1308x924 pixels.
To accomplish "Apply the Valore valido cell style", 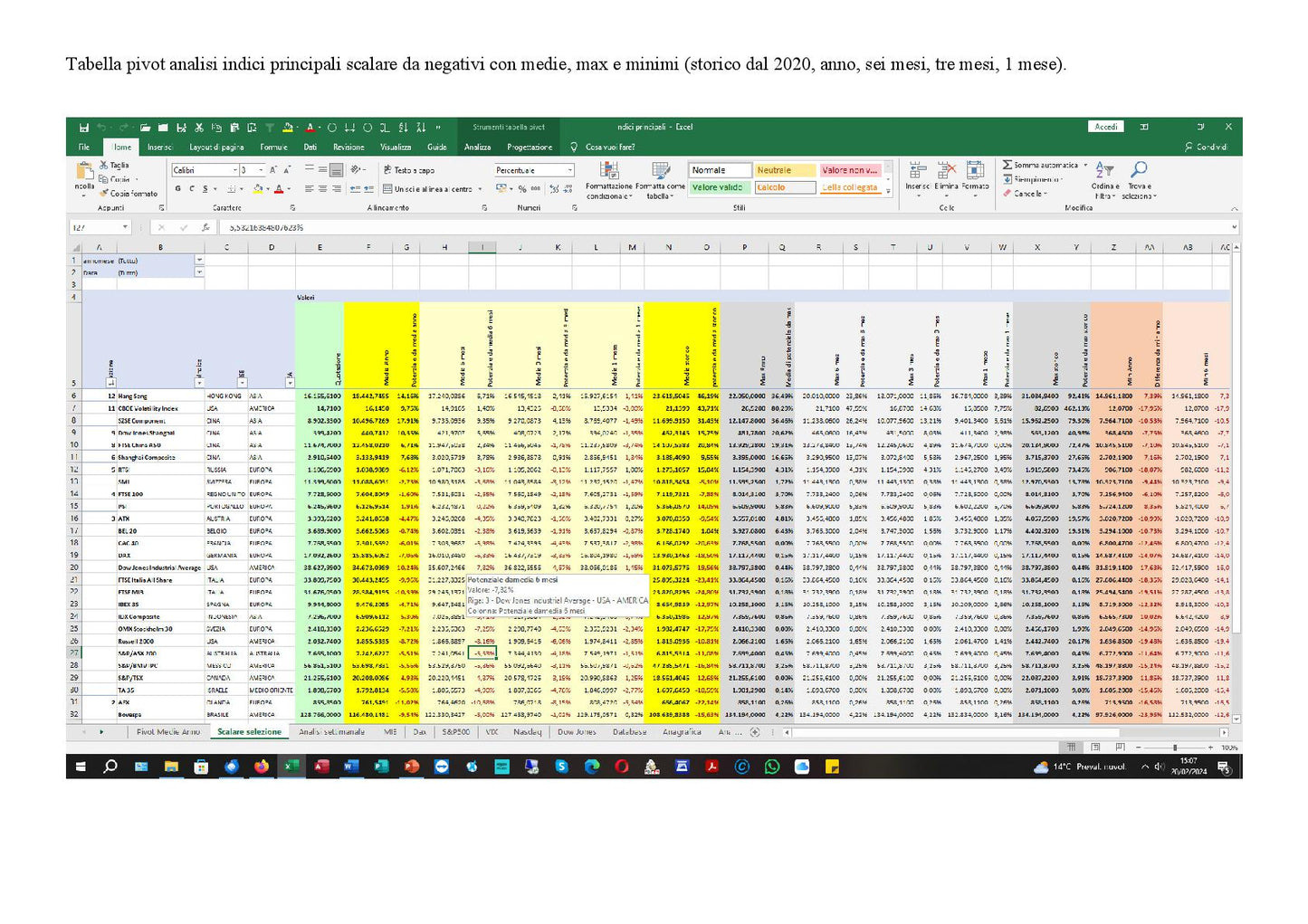I will point(721,187).
